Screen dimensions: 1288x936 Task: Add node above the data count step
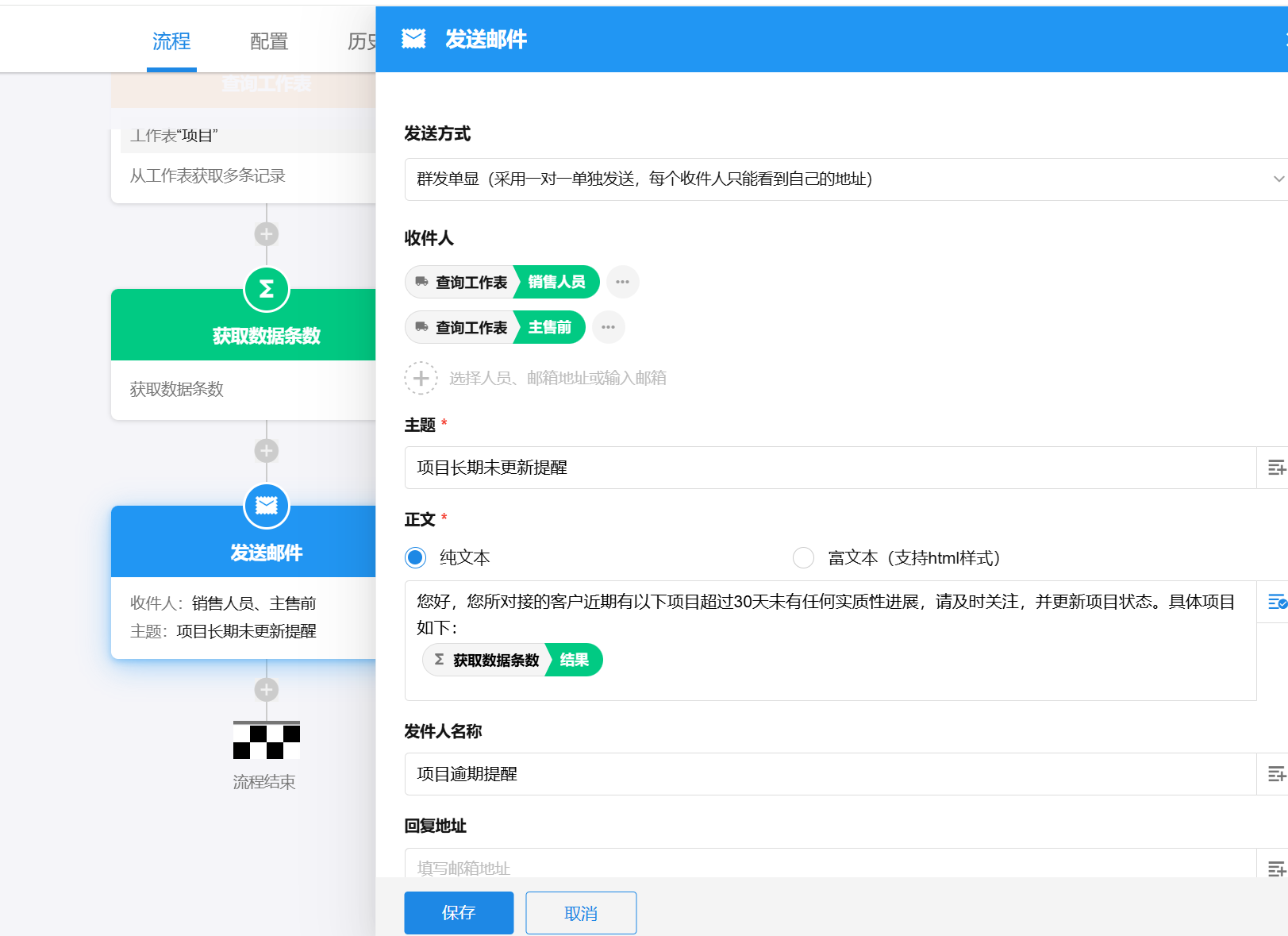click(x=267, y=234)
